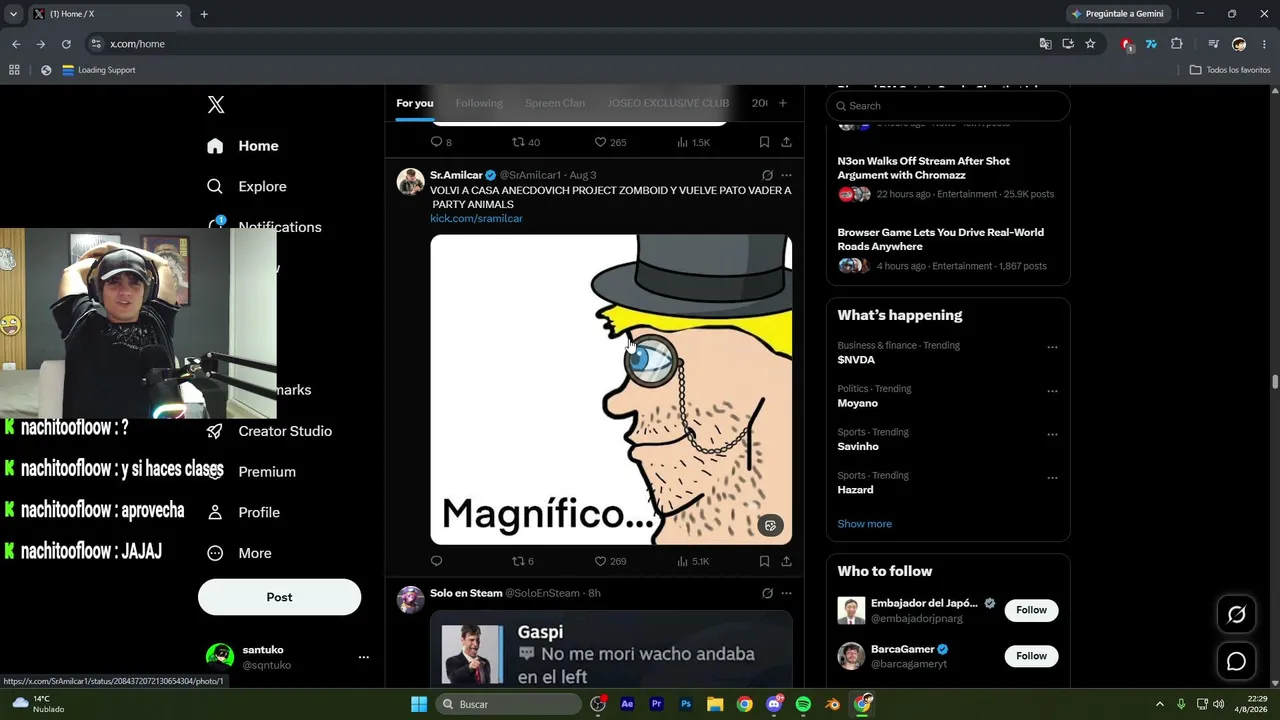Open the kick.com/sramilcar link
This screenshot has width=1280, height=720.
[476, 218]
